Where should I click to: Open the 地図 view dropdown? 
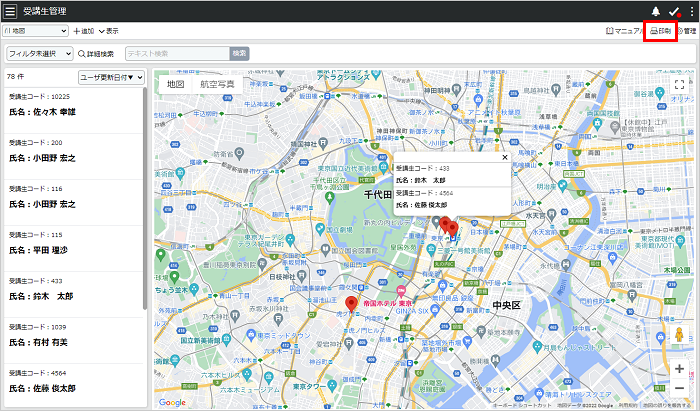[36, 31]
